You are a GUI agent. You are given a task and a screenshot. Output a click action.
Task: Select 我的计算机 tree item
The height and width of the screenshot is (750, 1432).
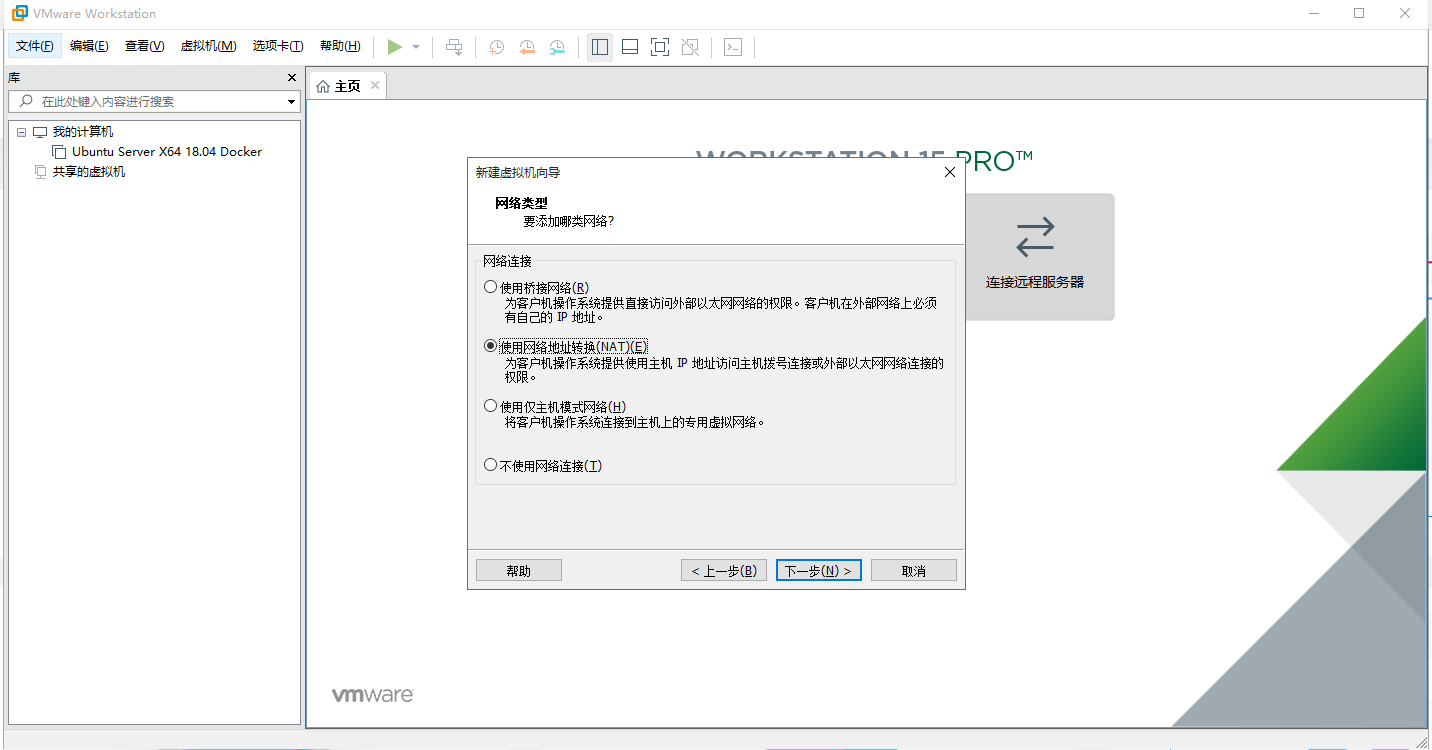point(83,132)
